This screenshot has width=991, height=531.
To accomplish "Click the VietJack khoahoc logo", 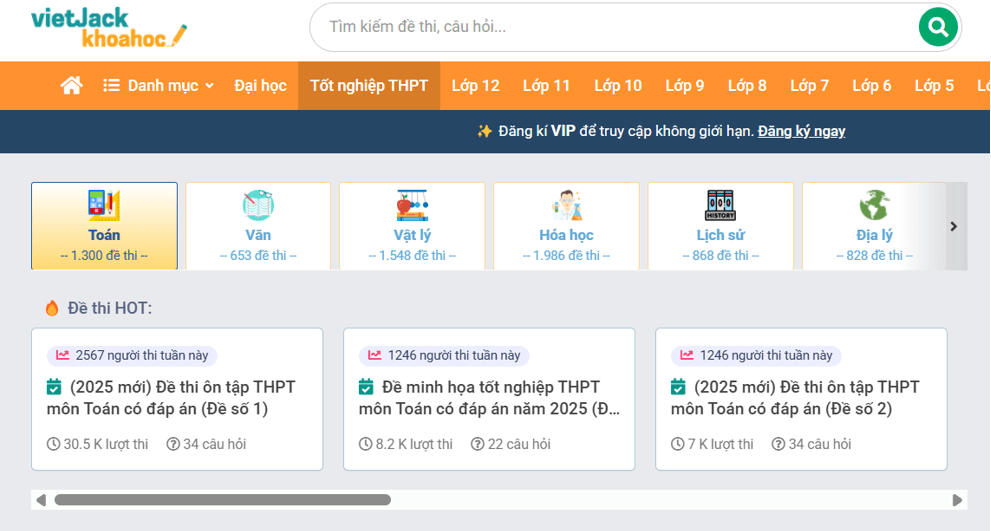I will point(108,27).
